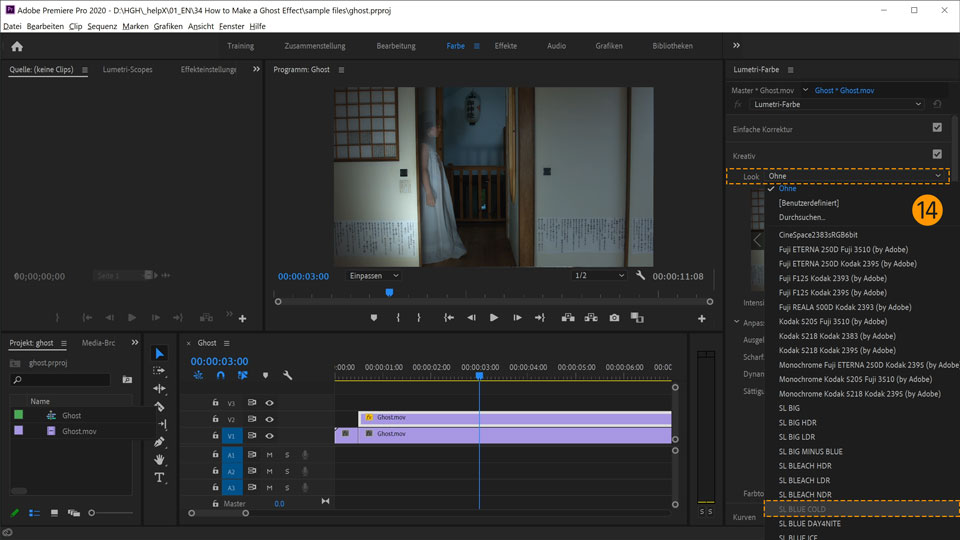
Task: Open the Einpassen zoom level dropdown
Action: coord(374,275)
